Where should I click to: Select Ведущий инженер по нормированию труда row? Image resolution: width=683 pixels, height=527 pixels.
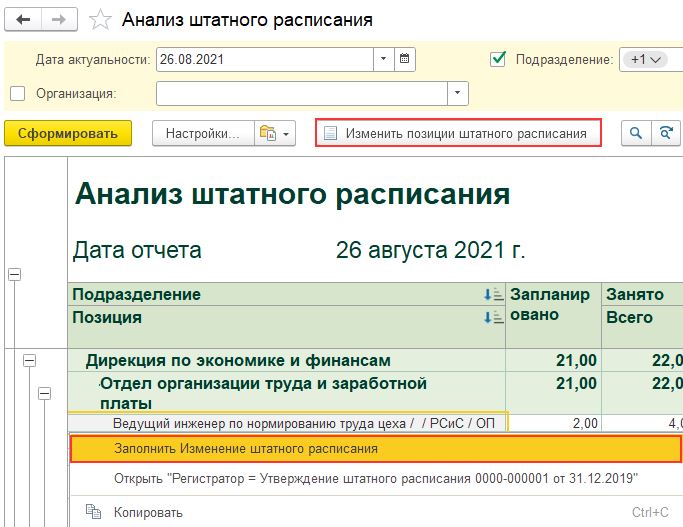(287, 423)
